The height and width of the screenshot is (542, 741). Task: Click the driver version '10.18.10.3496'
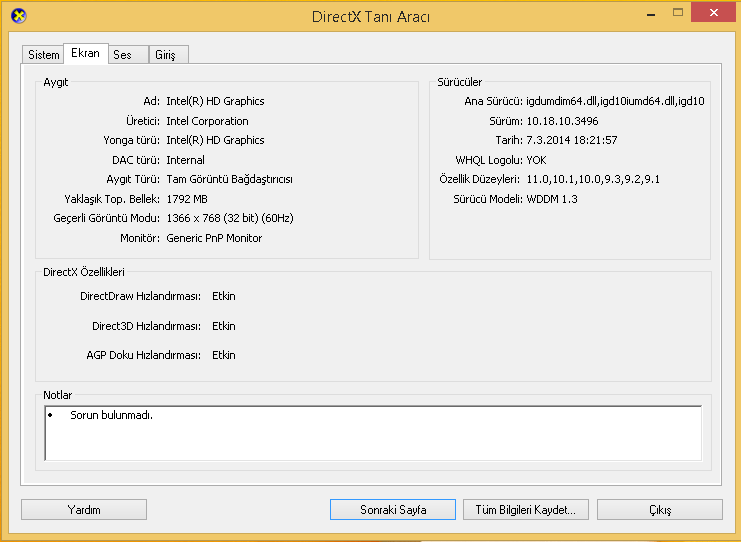tap(562, 121)
